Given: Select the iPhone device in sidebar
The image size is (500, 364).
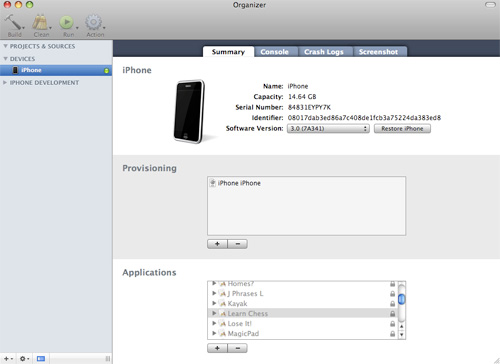Looking at the screenshot, I should click(x=56, y=70).
